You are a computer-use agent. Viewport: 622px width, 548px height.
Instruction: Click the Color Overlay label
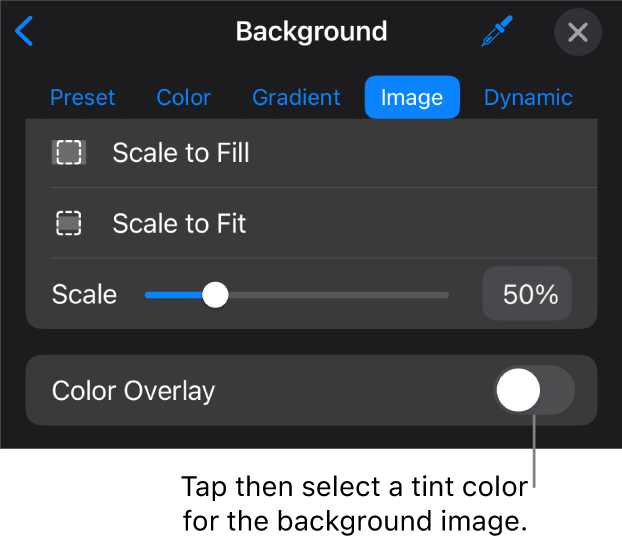(133, 390)
